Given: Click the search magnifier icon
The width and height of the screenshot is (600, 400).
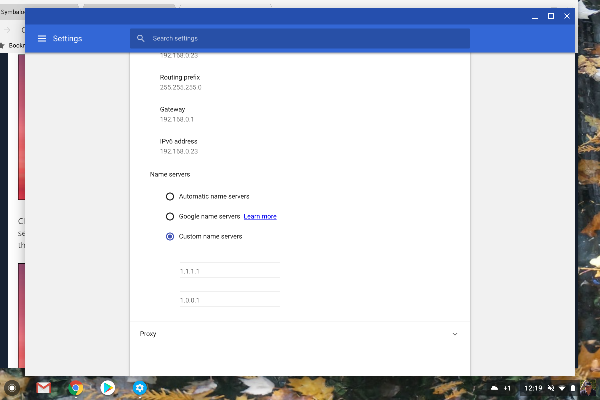Looking at the screenshot, I should click(x=142, y=39).
